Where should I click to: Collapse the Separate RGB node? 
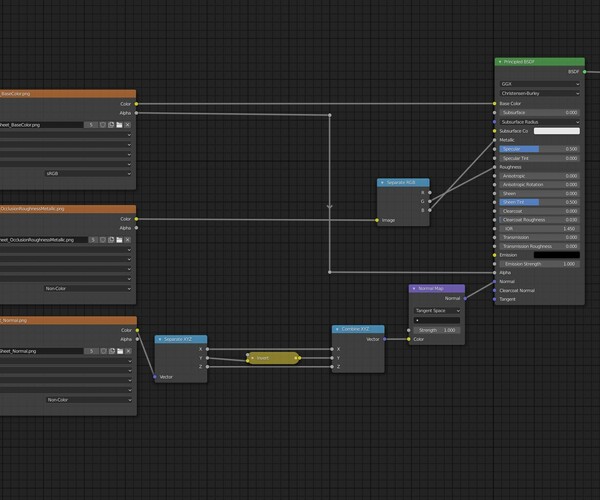382,182
